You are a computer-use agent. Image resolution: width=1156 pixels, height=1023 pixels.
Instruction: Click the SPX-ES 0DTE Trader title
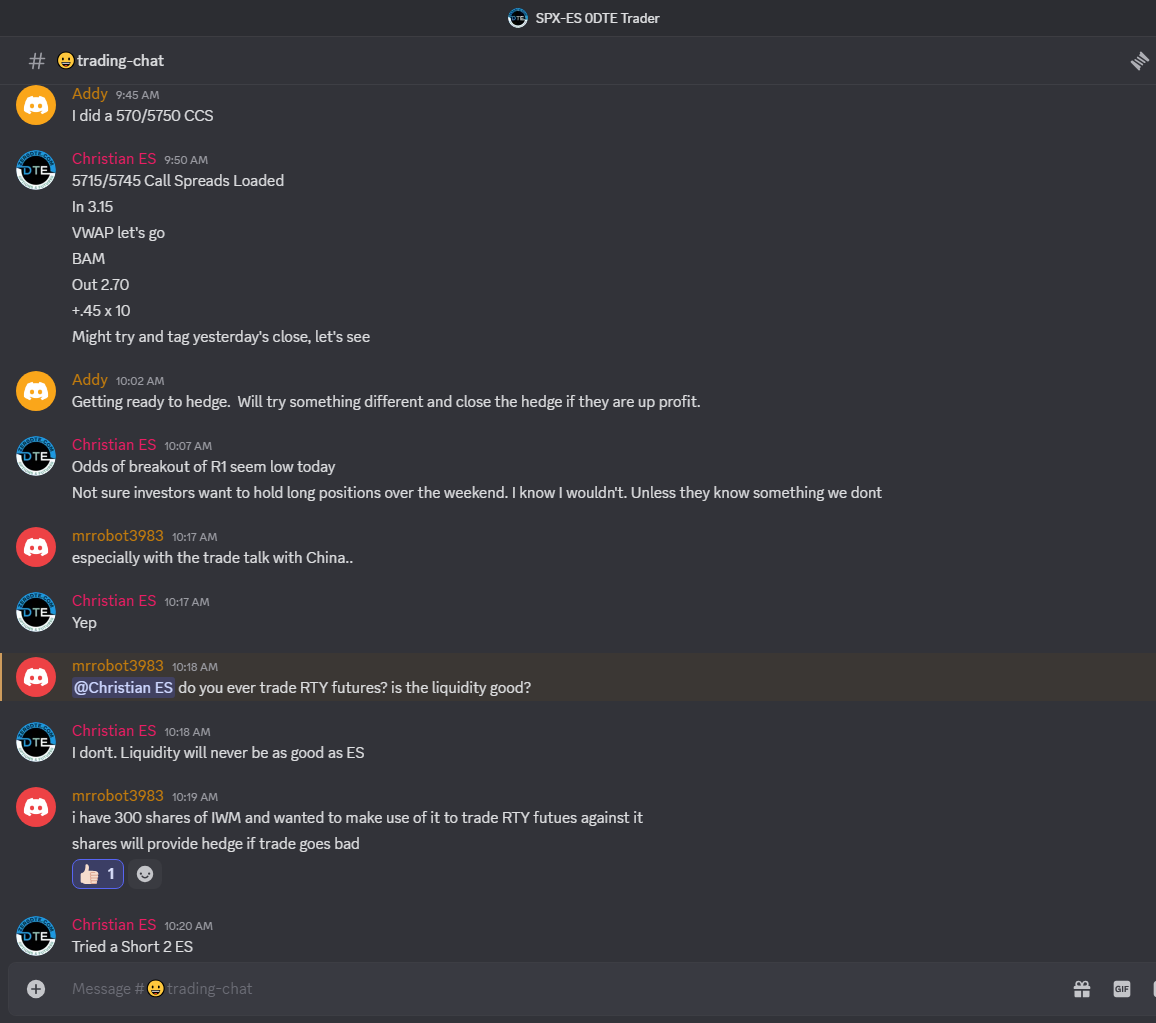click(597, 18)
